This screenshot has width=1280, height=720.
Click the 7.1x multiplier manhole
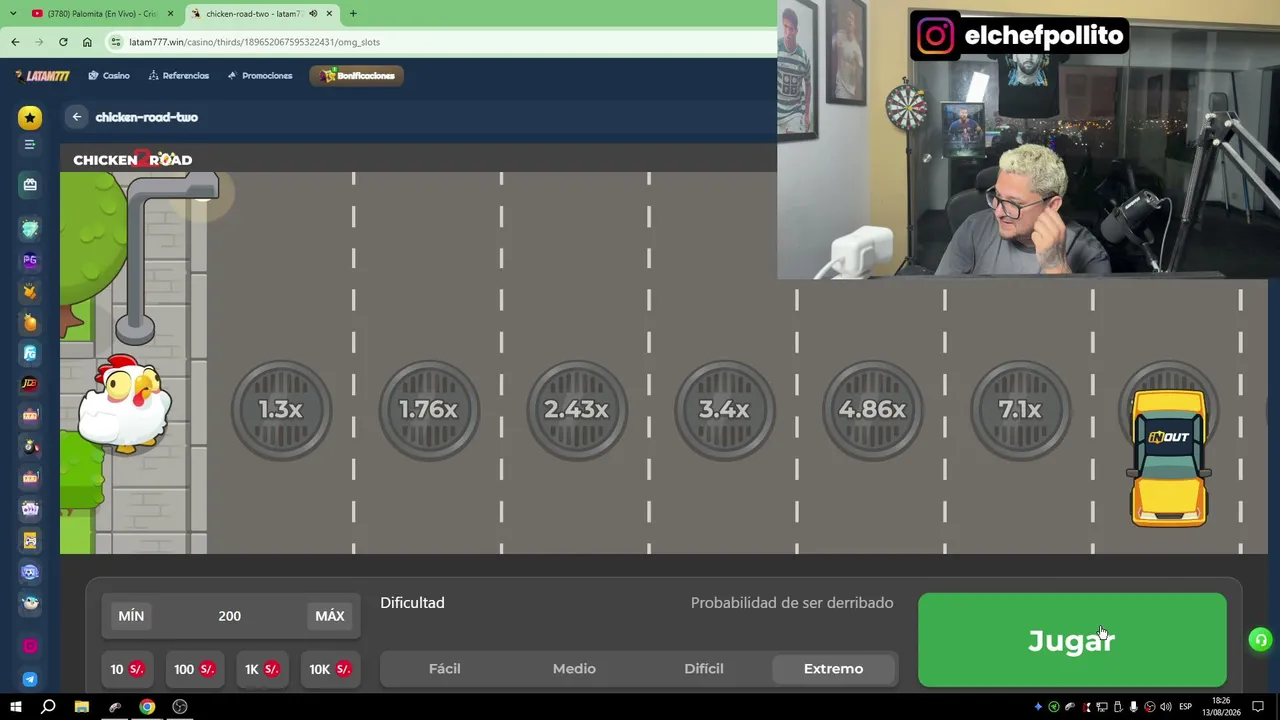coord(1020,410)
